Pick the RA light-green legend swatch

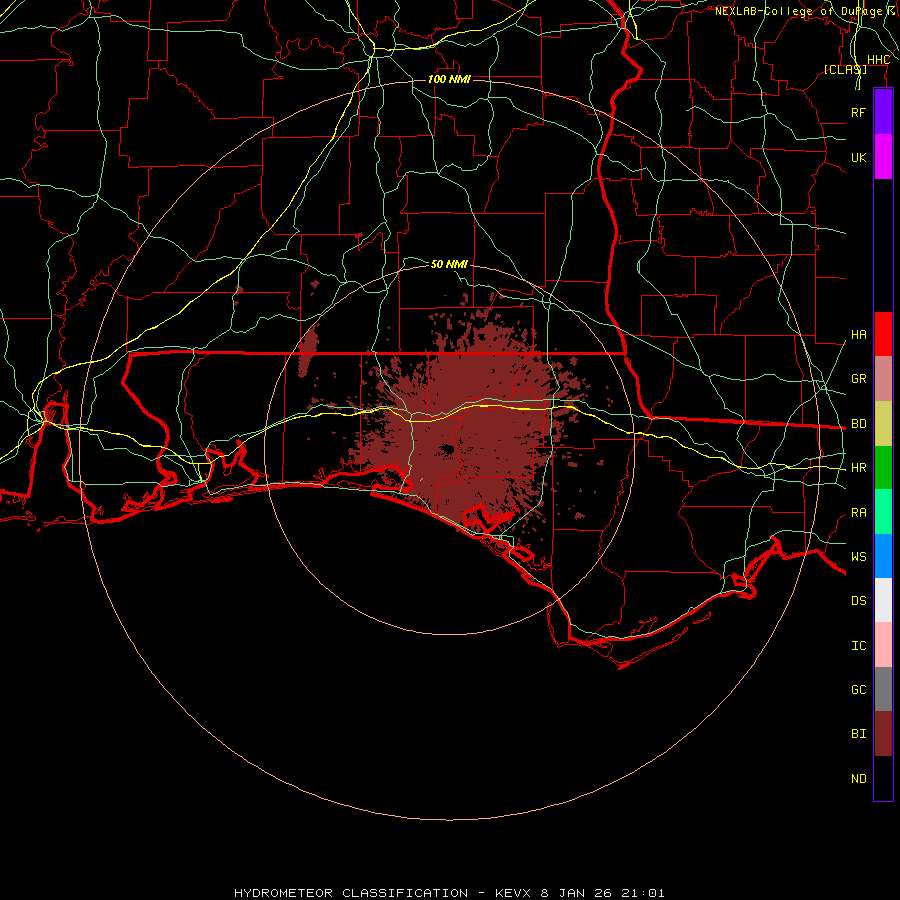(x=883, y=512)
